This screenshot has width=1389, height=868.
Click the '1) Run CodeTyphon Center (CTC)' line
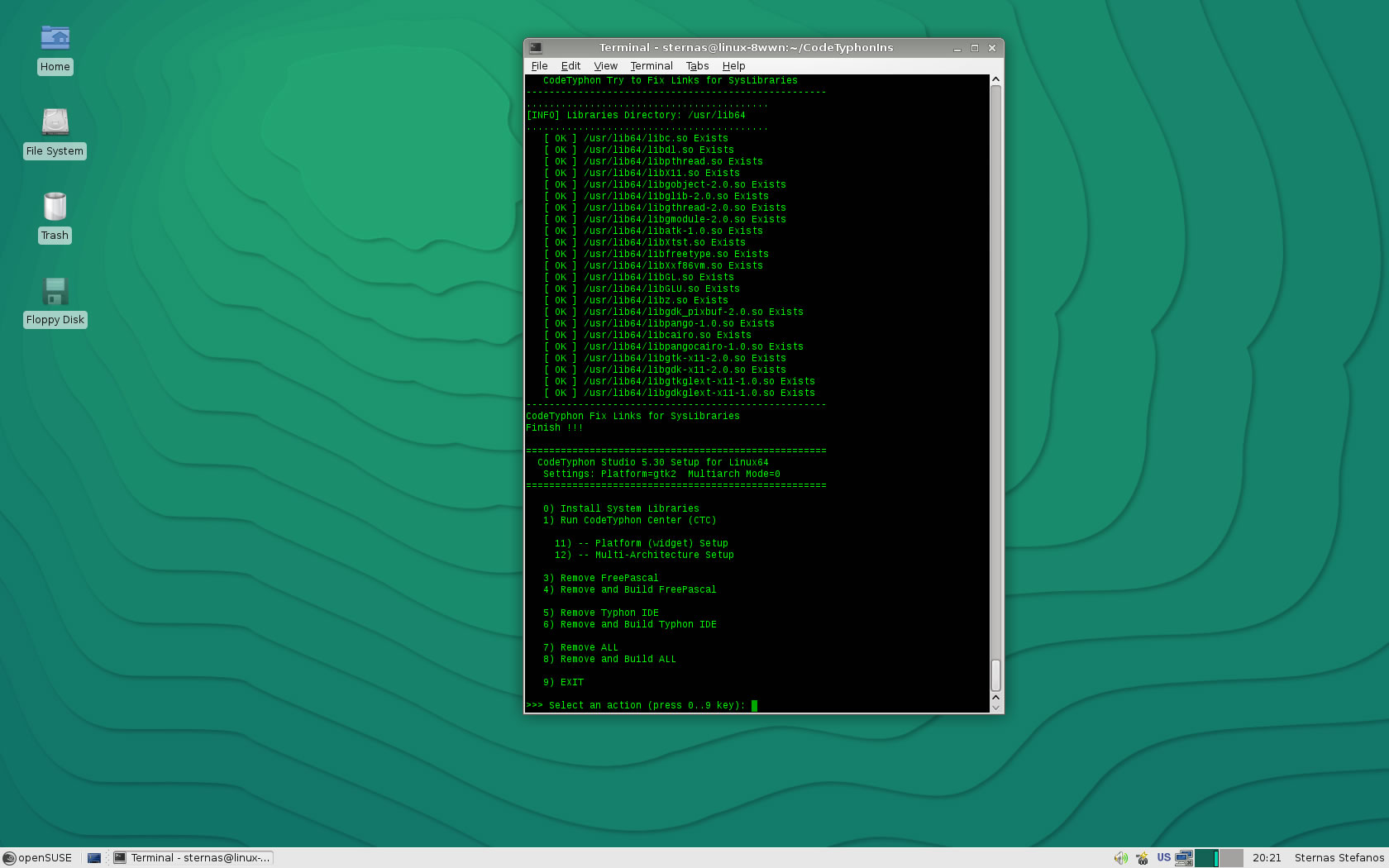tap(630, 521)
